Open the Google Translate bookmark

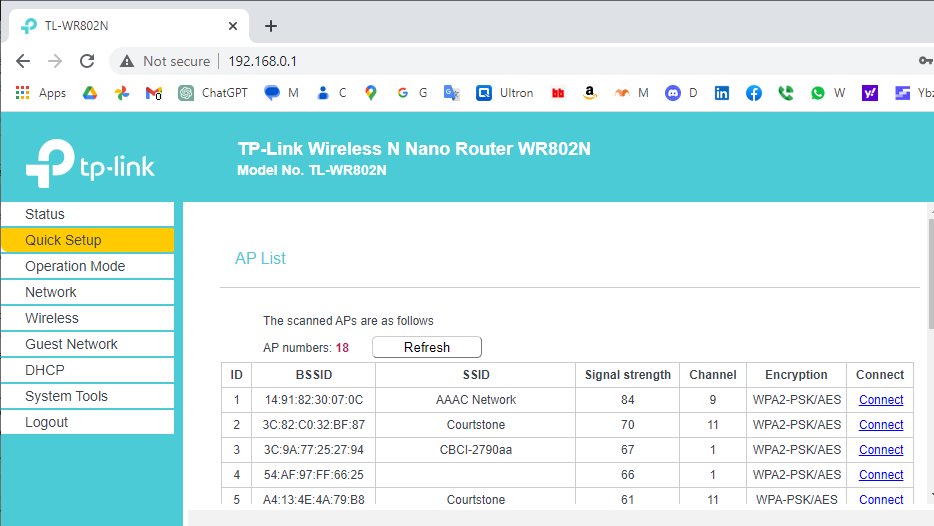[x=452, y=93]
